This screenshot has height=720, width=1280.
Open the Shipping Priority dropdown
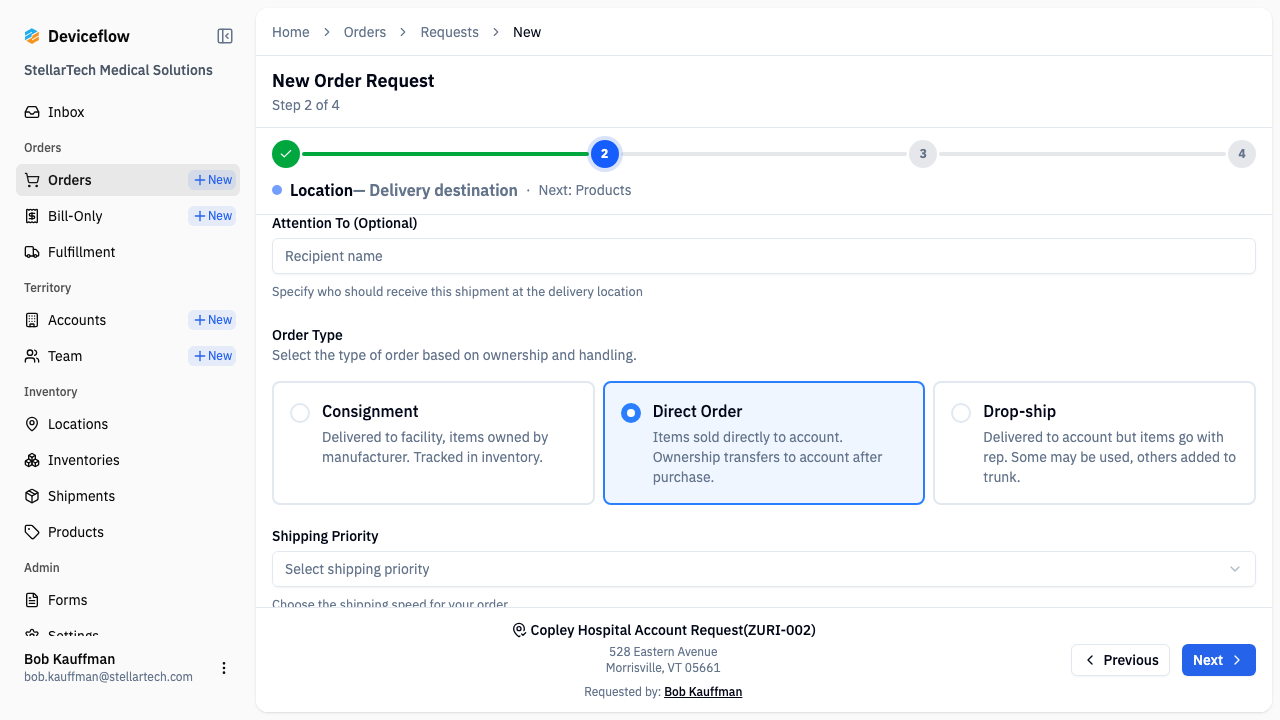tap(764, 569)
